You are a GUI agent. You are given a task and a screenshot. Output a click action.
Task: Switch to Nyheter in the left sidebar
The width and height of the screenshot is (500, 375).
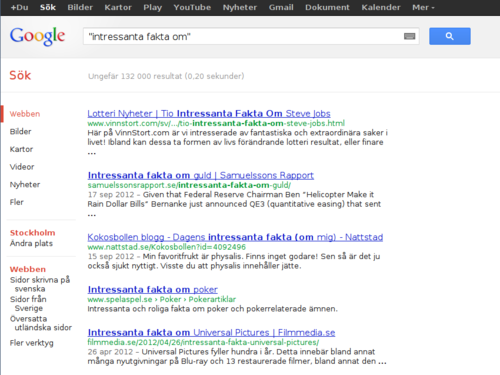tap(25, 185)
